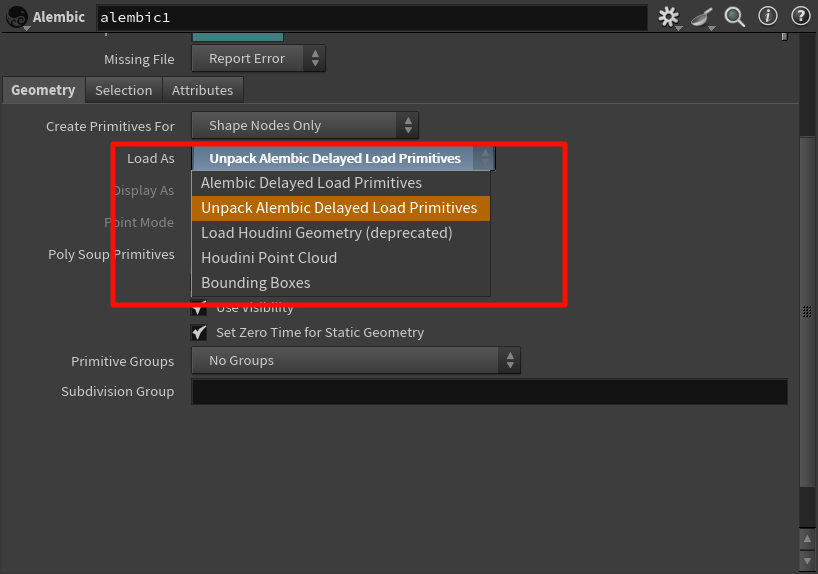Click the dotted pane splitter handle on right edge
Screen dimensions: 818x574
coord(807,312)
